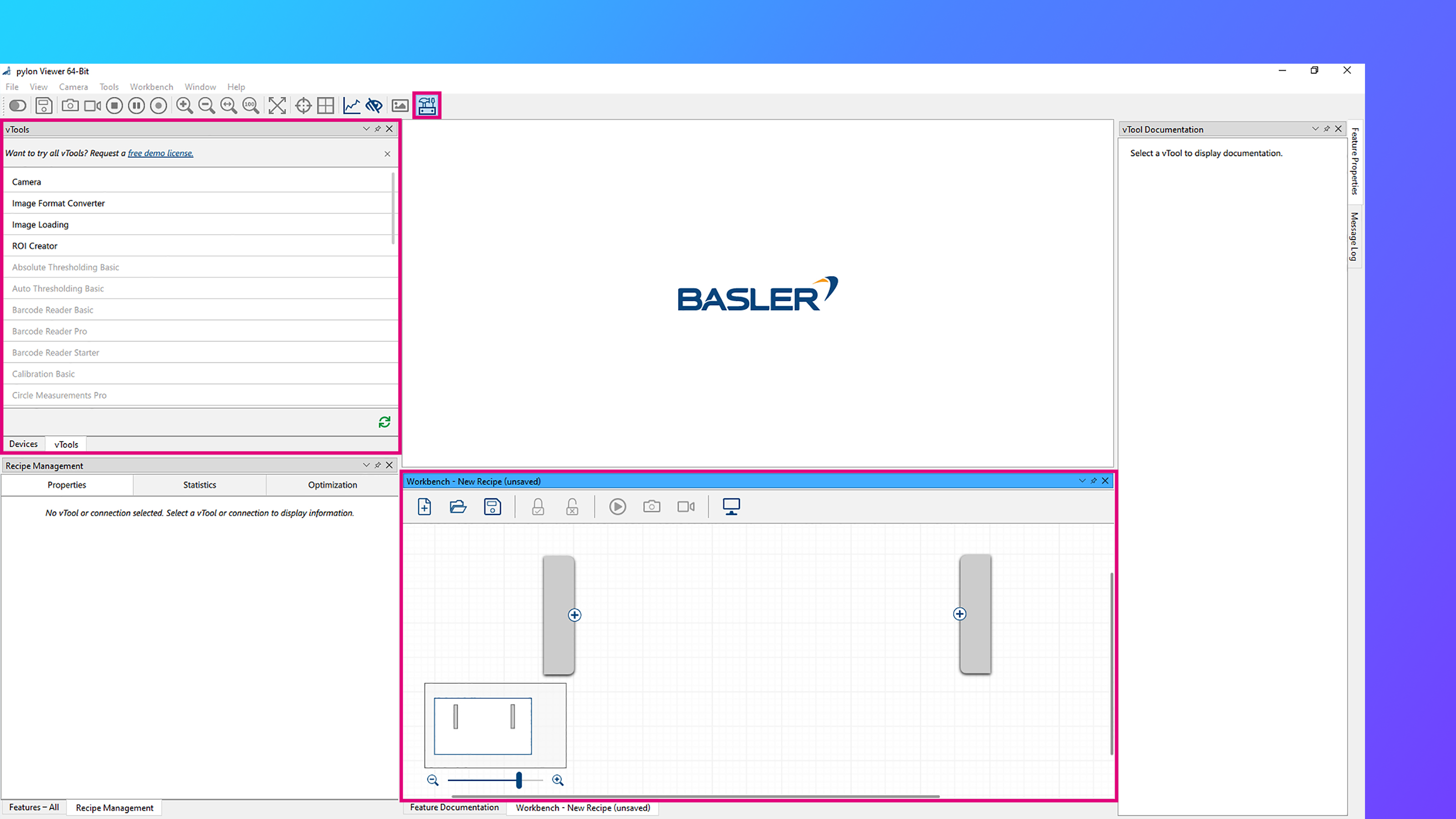Screen dimensions: 1456x819
Task: Open the crosshair pointer tool icon
Action: pyautogui.click(x=303, y=105)
